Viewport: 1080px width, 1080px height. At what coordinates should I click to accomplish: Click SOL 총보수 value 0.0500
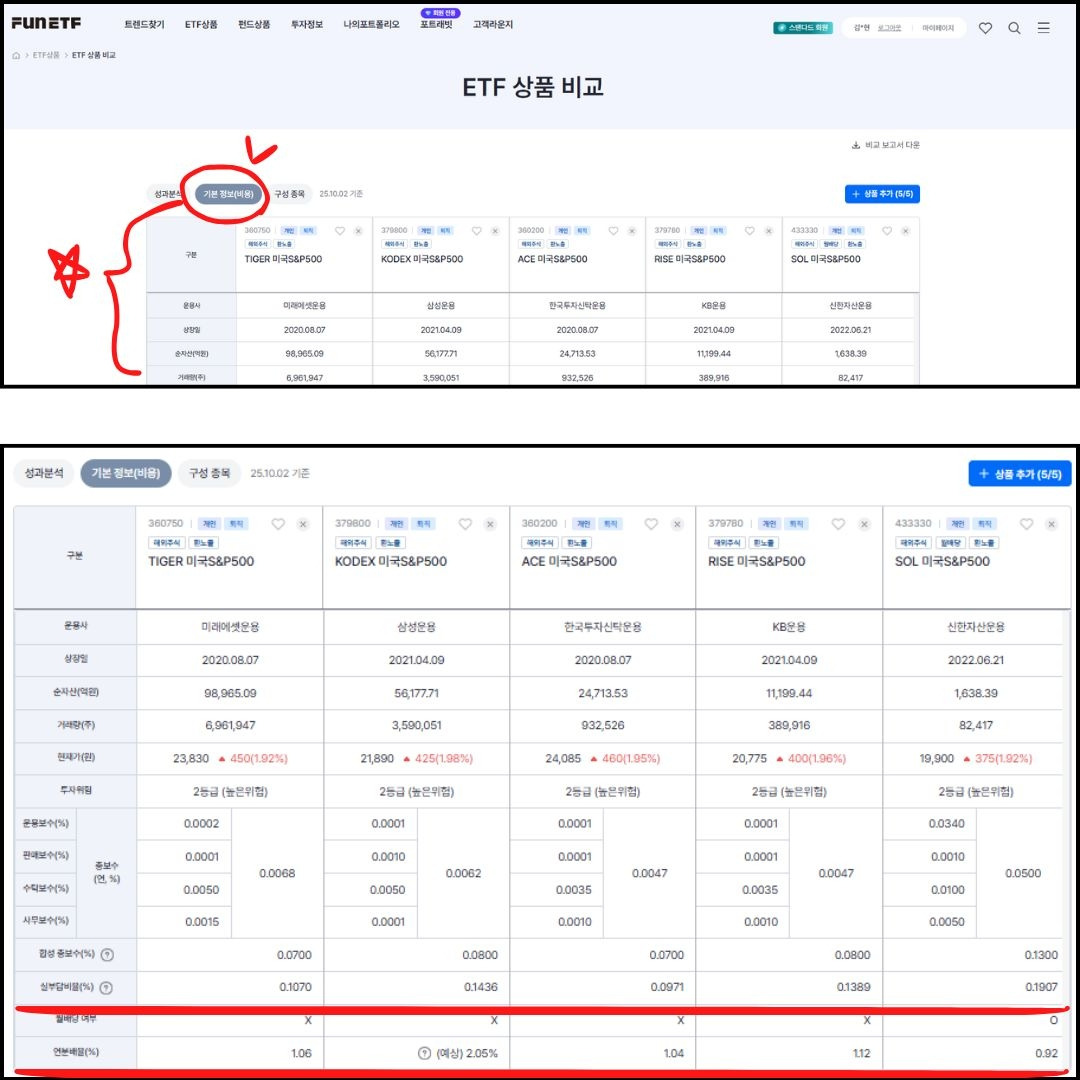[x=1023, y=873]
